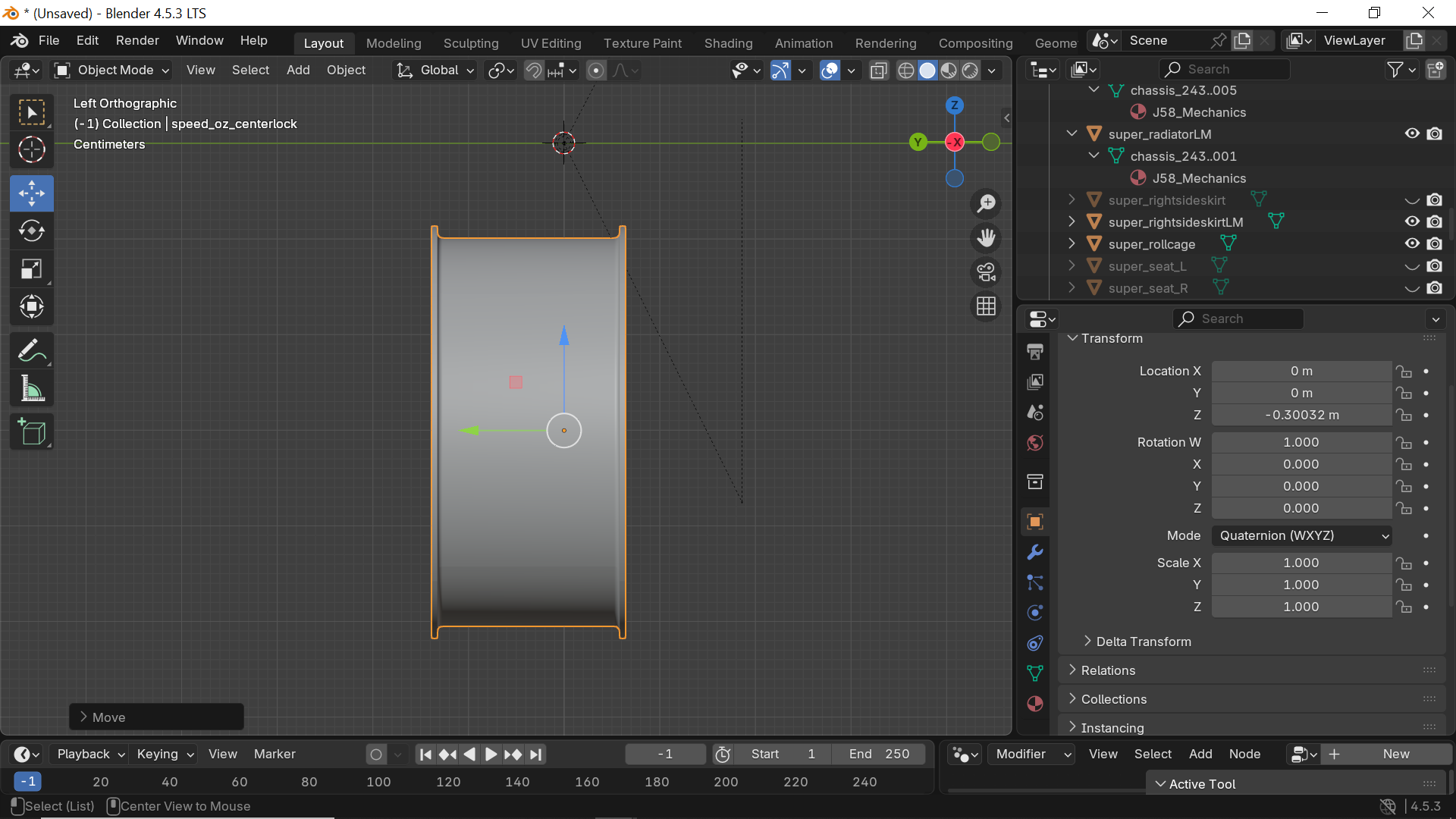Disable render camera for super_radiatorLM
Screen dimensions: 1456x819
(x=1435, y=133)
